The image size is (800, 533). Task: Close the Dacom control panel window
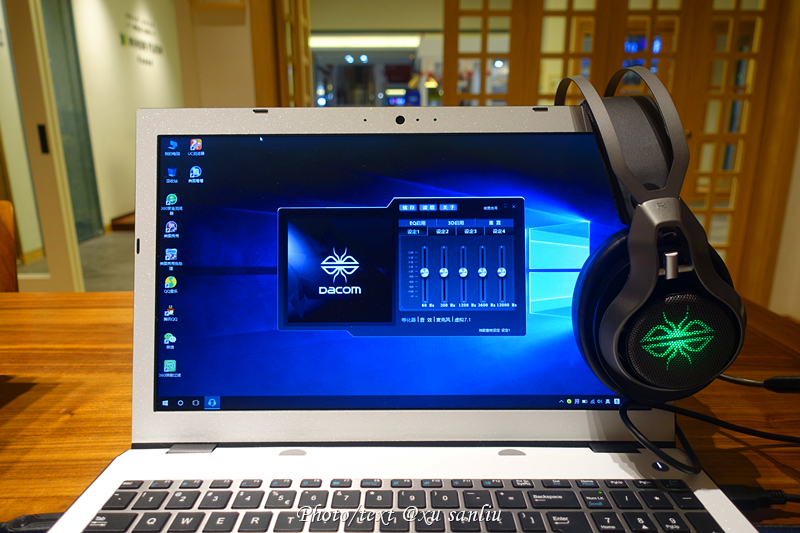coord(513,207)
